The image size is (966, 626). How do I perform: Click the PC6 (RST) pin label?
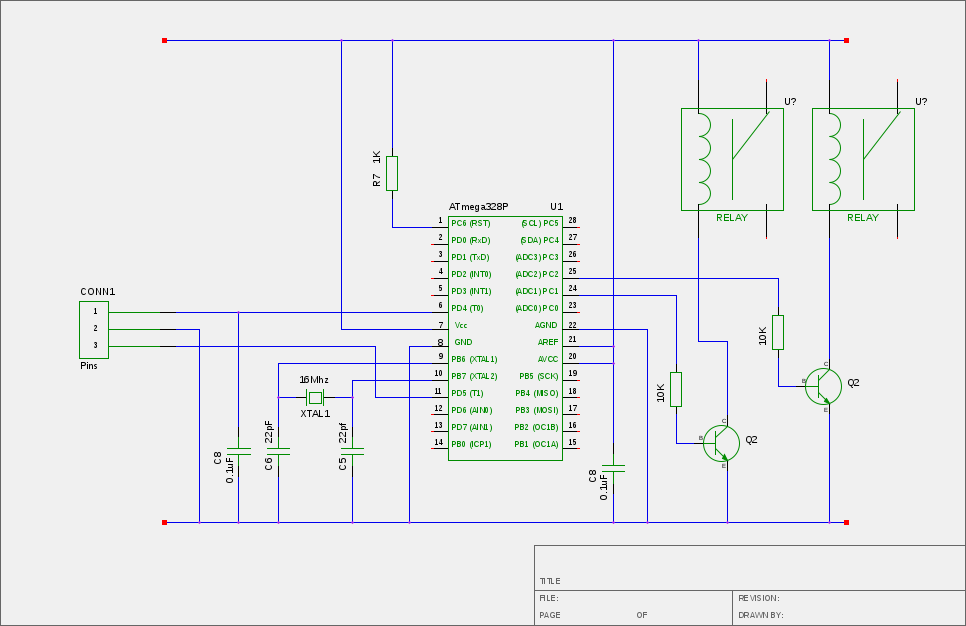(x=471, y=223)
